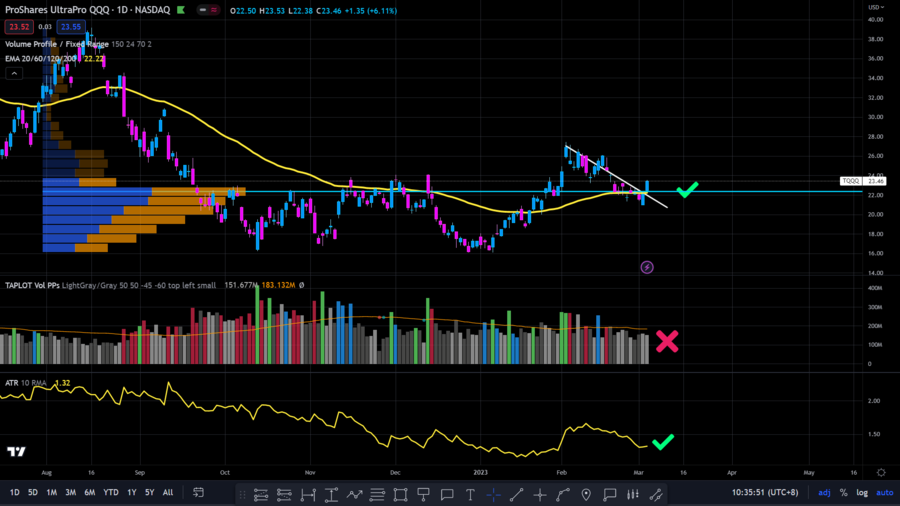Select the date range measure tool
This screenshot has height=506, width=900.
(308, 495)
